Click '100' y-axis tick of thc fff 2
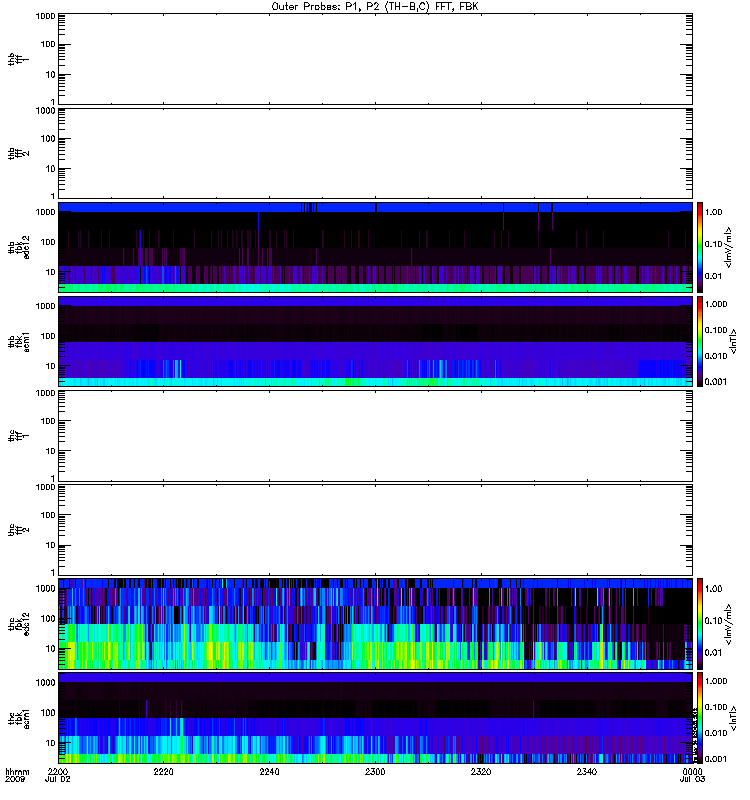 point(47,515)
